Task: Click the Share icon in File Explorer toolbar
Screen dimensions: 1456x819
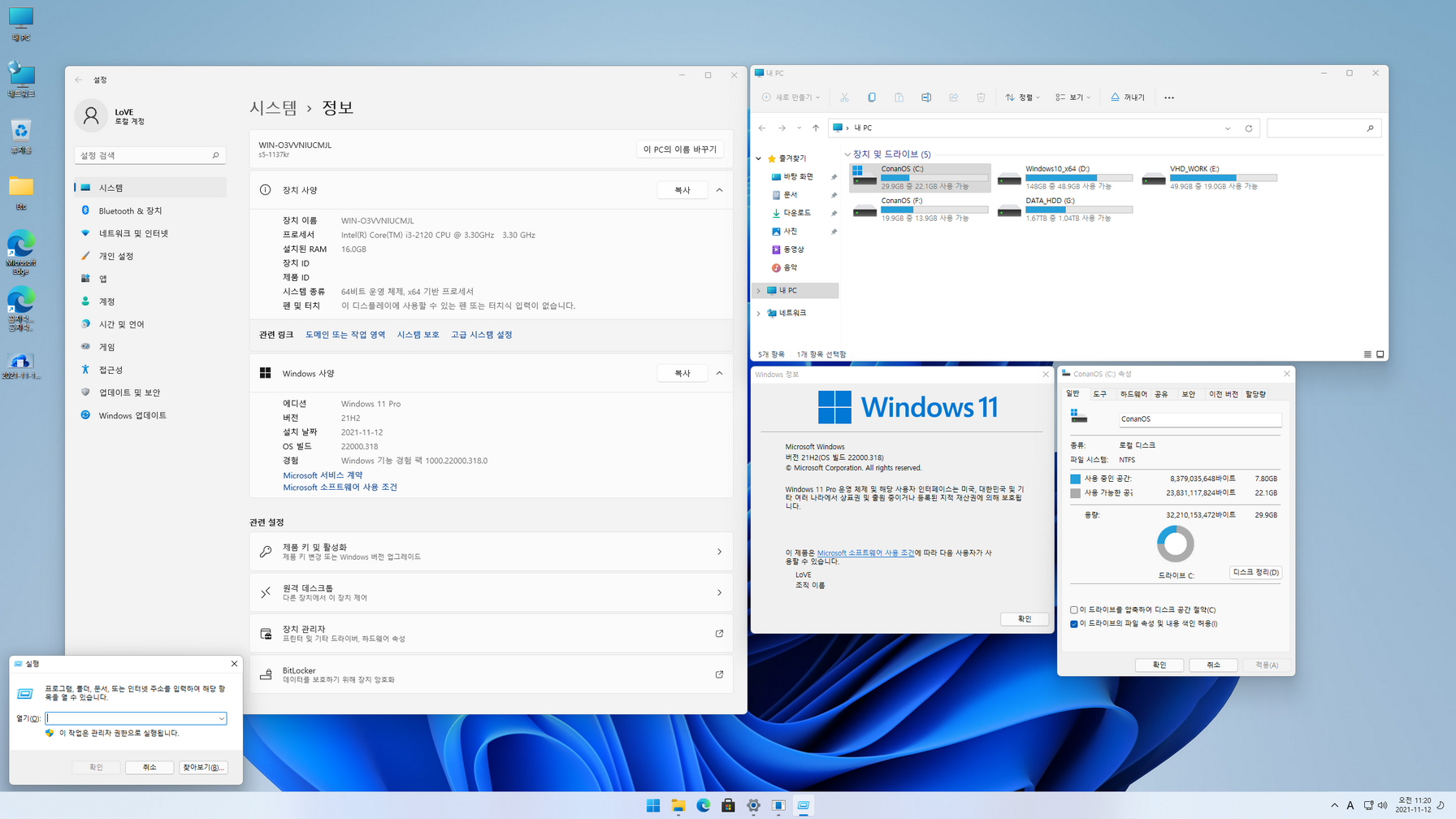Action: pyautogui.click(x=954, y=97)
